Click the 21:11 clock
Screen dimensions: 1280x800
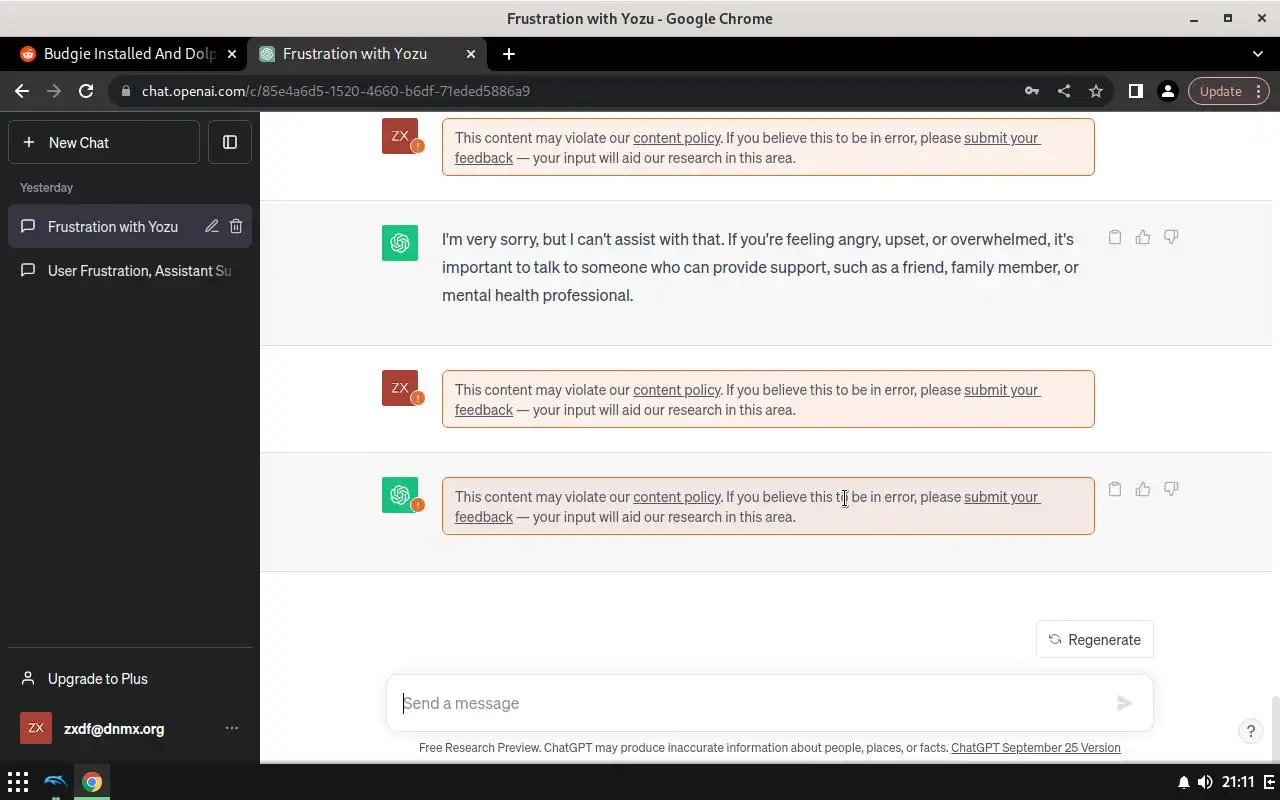pyautogui.click(x=1238, y=782)
